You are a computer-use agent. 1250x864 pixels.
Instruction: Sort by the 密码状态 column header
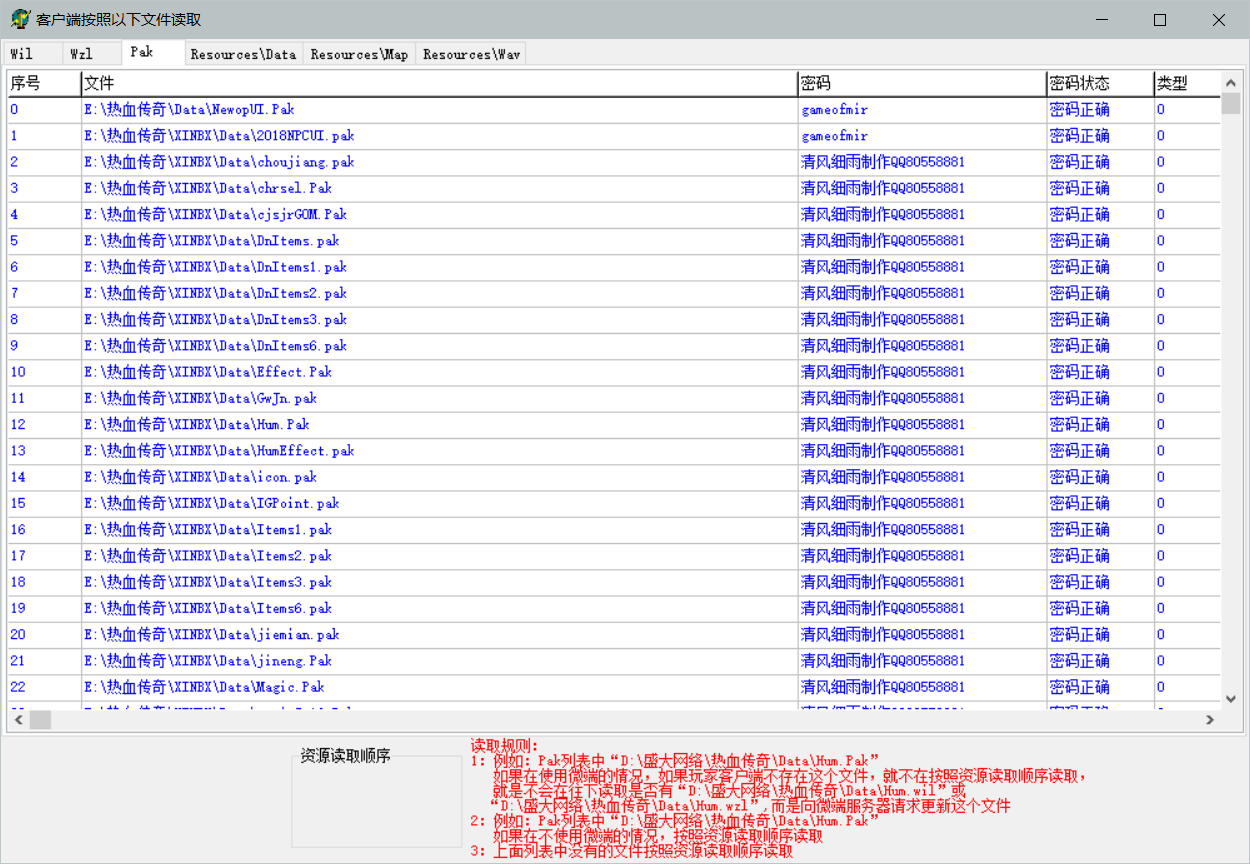pyautogui.click(x=1098, y=83)
